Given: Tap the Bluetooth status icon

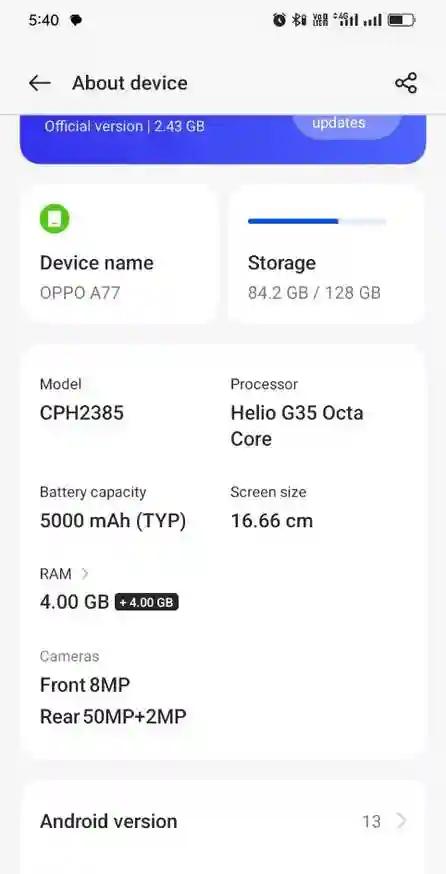Looking at the screenshot, I should (300, 21).
